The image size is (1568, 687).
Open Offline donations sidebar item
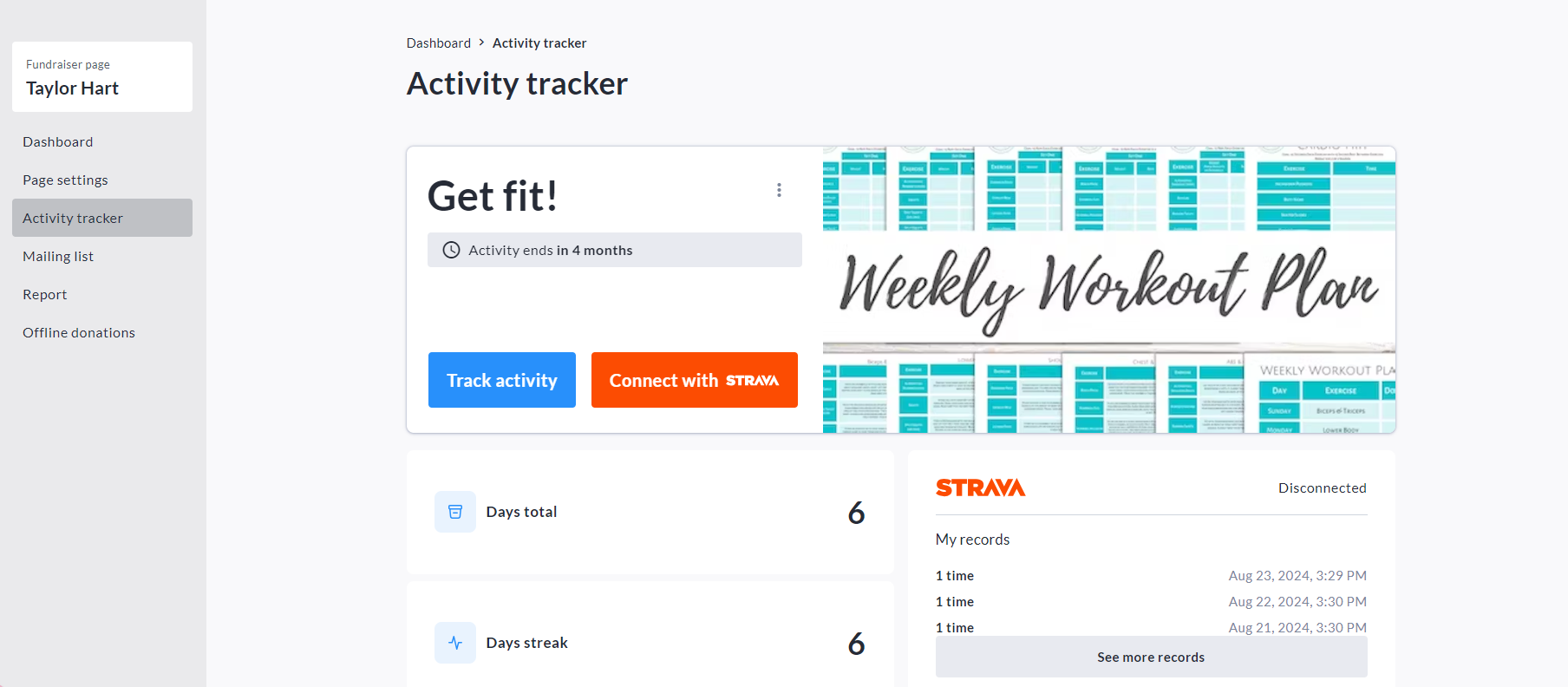[x=79, y=332]
